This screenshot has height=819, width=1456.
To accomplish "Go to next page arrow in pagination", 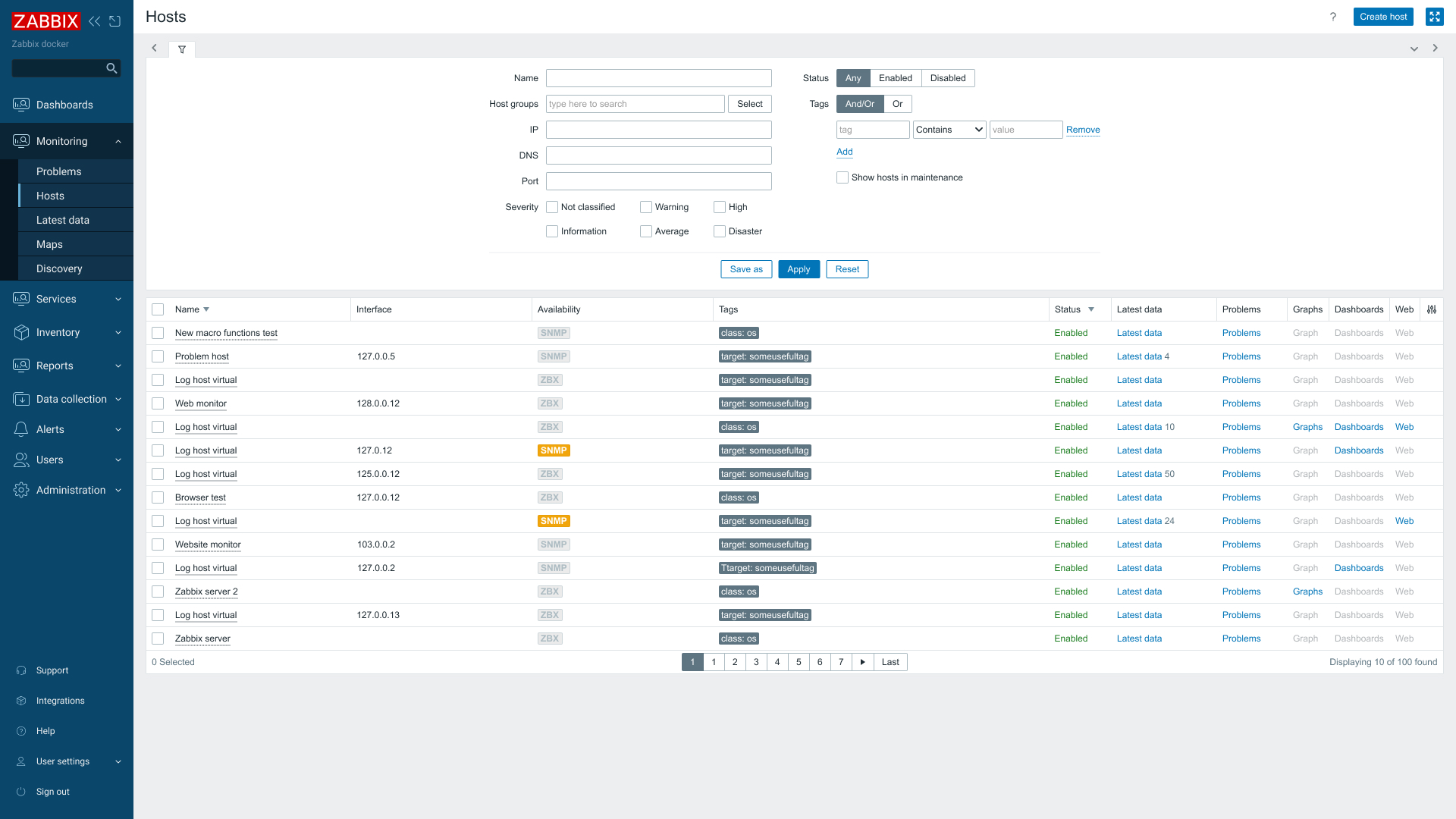I will click(x=862, y=662).
